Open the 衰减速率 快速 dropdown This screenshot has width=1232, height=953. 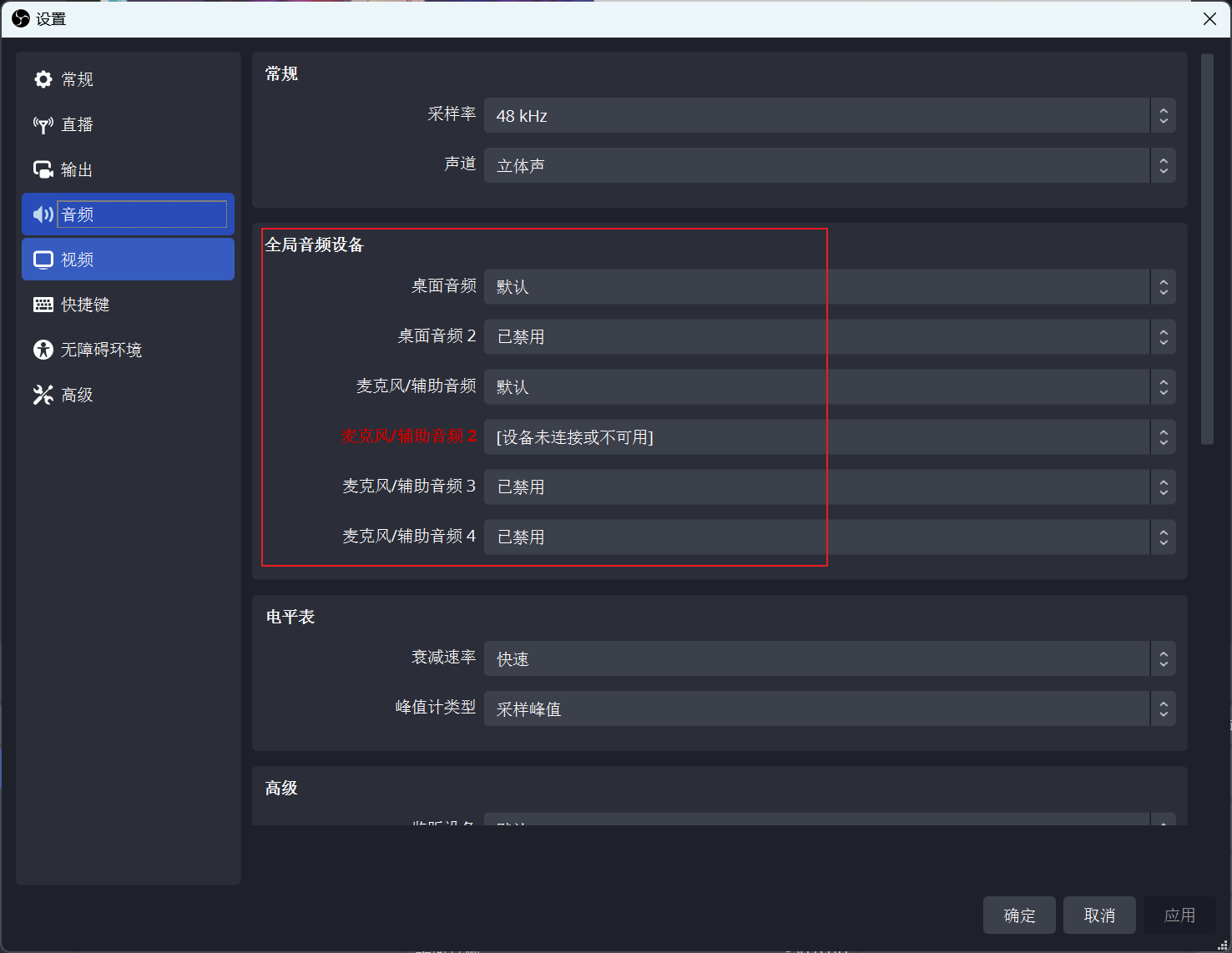tap(830, 658)
